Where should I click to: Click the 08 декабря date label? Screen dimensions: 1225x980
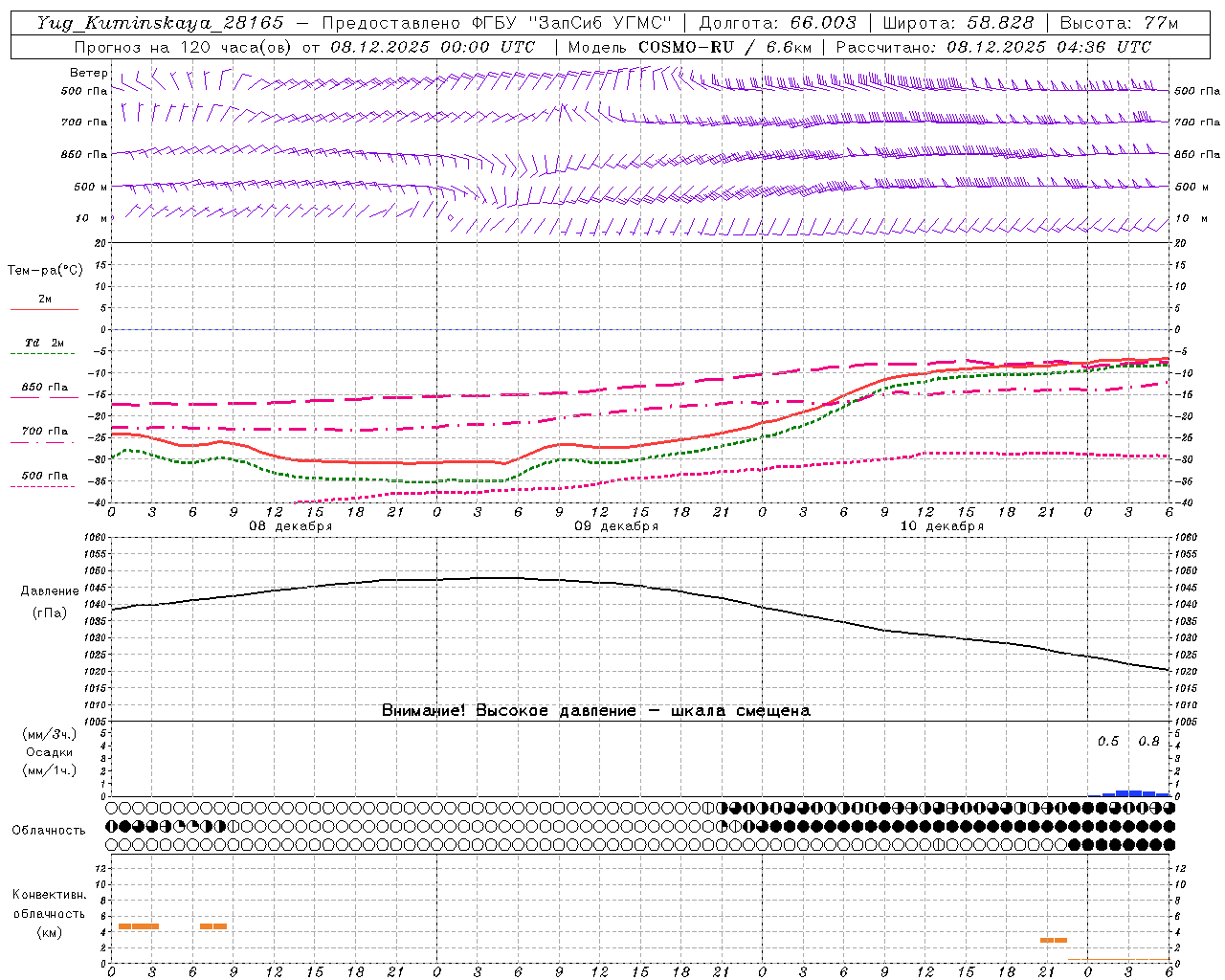click(x=291, y=526)
